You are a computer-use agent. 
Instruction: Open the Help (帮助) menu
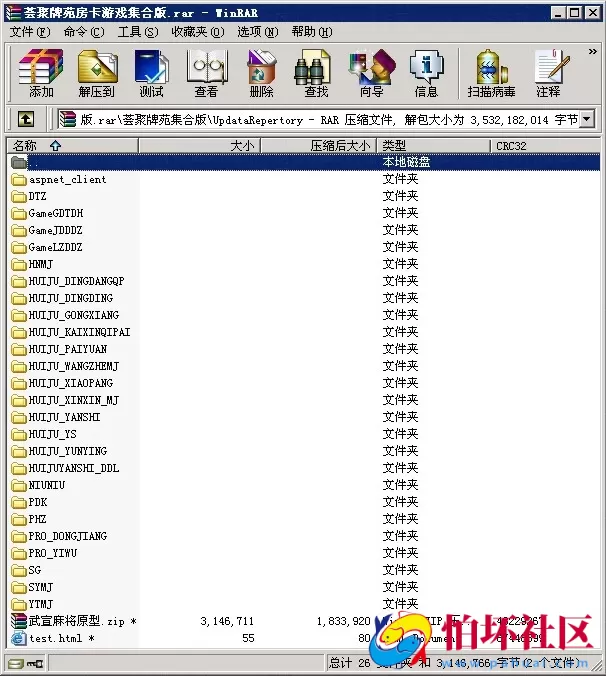point(312,32)
